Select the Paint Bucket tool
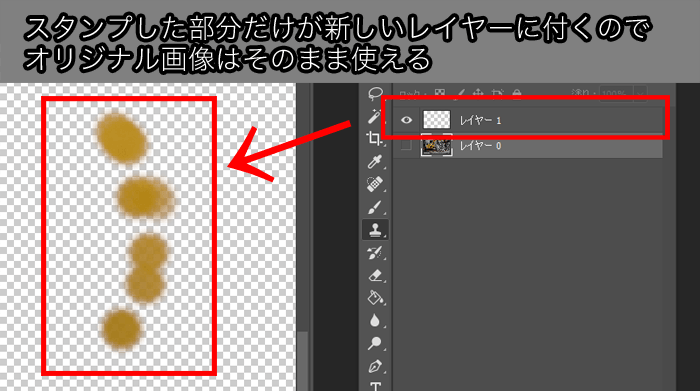700x391 pixels. [375, 297]
